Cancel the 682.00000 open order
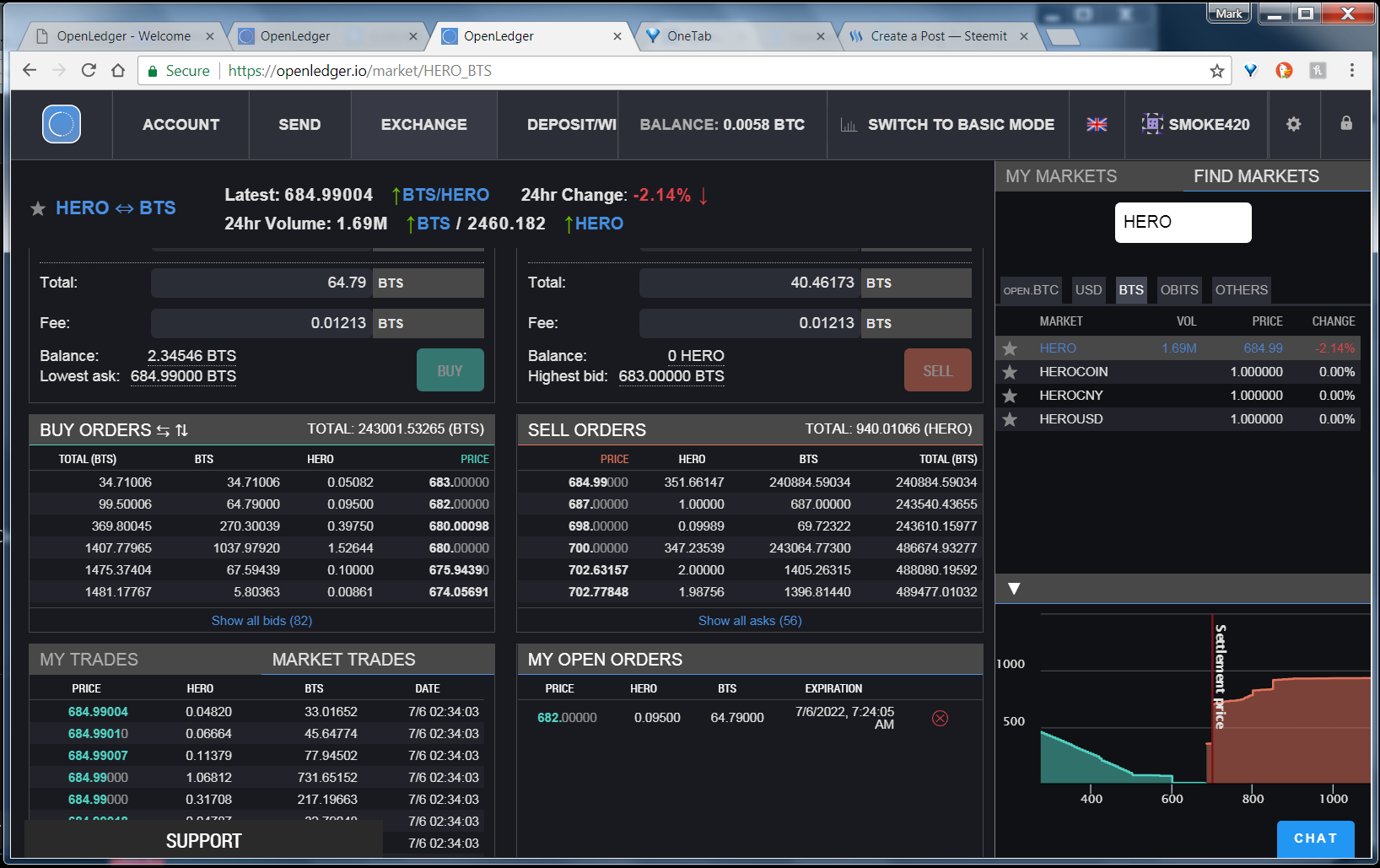This screenshot has width=1380, height=868. click(x=940, y=718)
